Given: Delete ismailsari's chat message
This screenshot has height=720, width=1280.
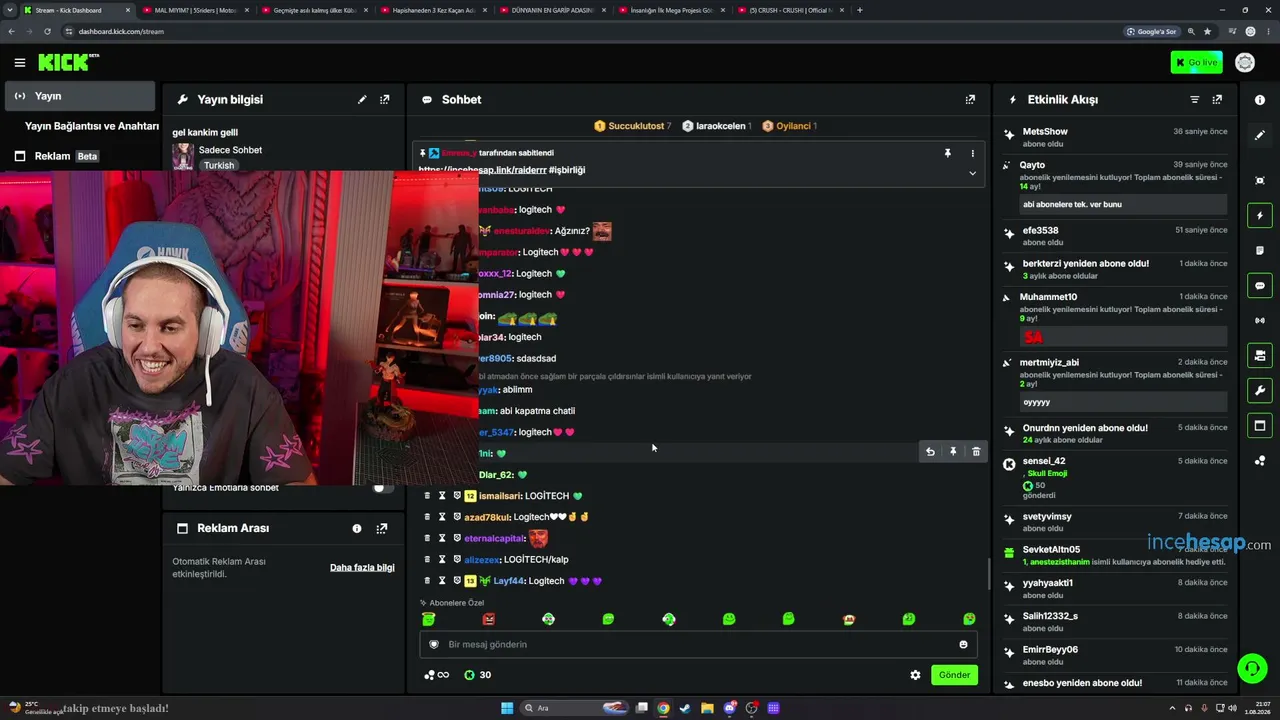Looking at the screenshot, I should click(x=427, y=496).
